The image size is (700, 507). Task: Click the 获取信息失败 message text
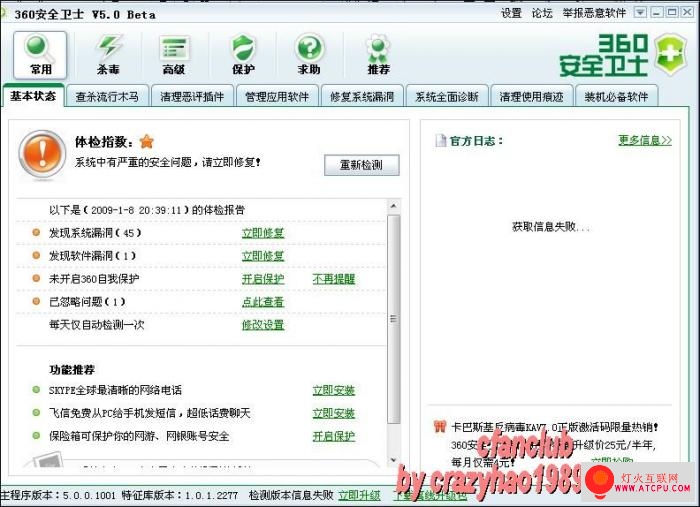[550, 227]
